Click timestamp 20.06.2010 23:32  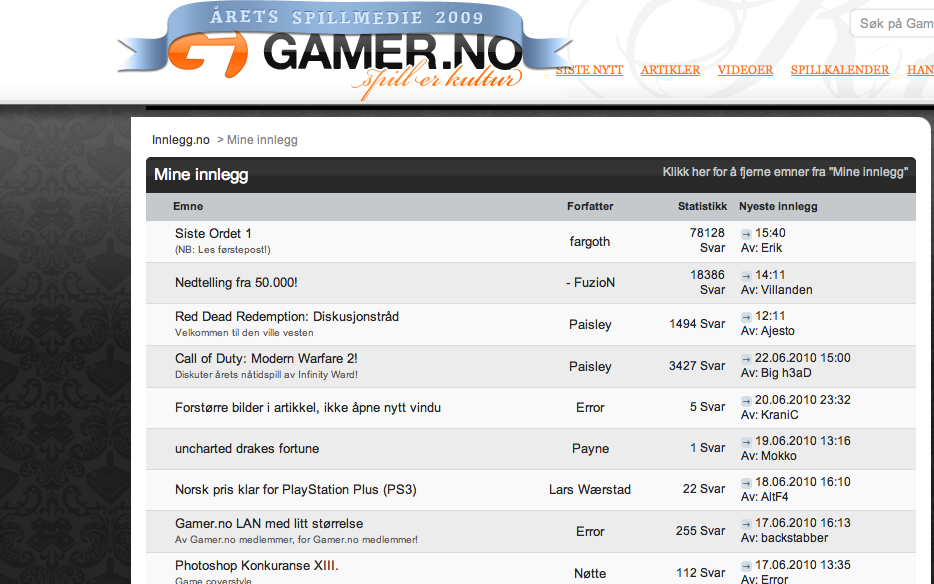coord(802,400)
